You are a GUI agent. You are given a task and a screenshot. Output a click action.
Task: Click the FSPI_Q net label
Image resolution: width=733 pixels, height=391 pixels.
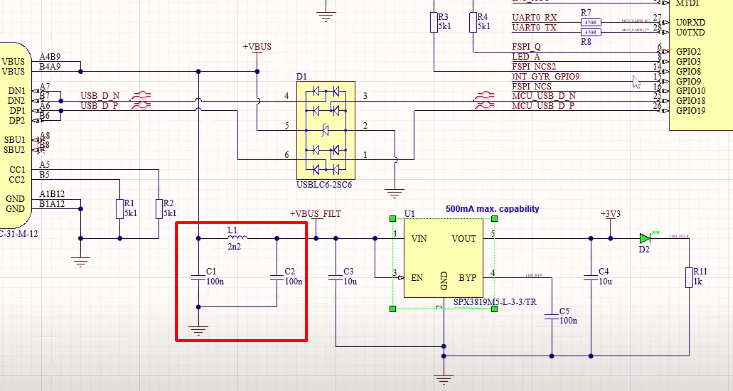click(526, 47)
